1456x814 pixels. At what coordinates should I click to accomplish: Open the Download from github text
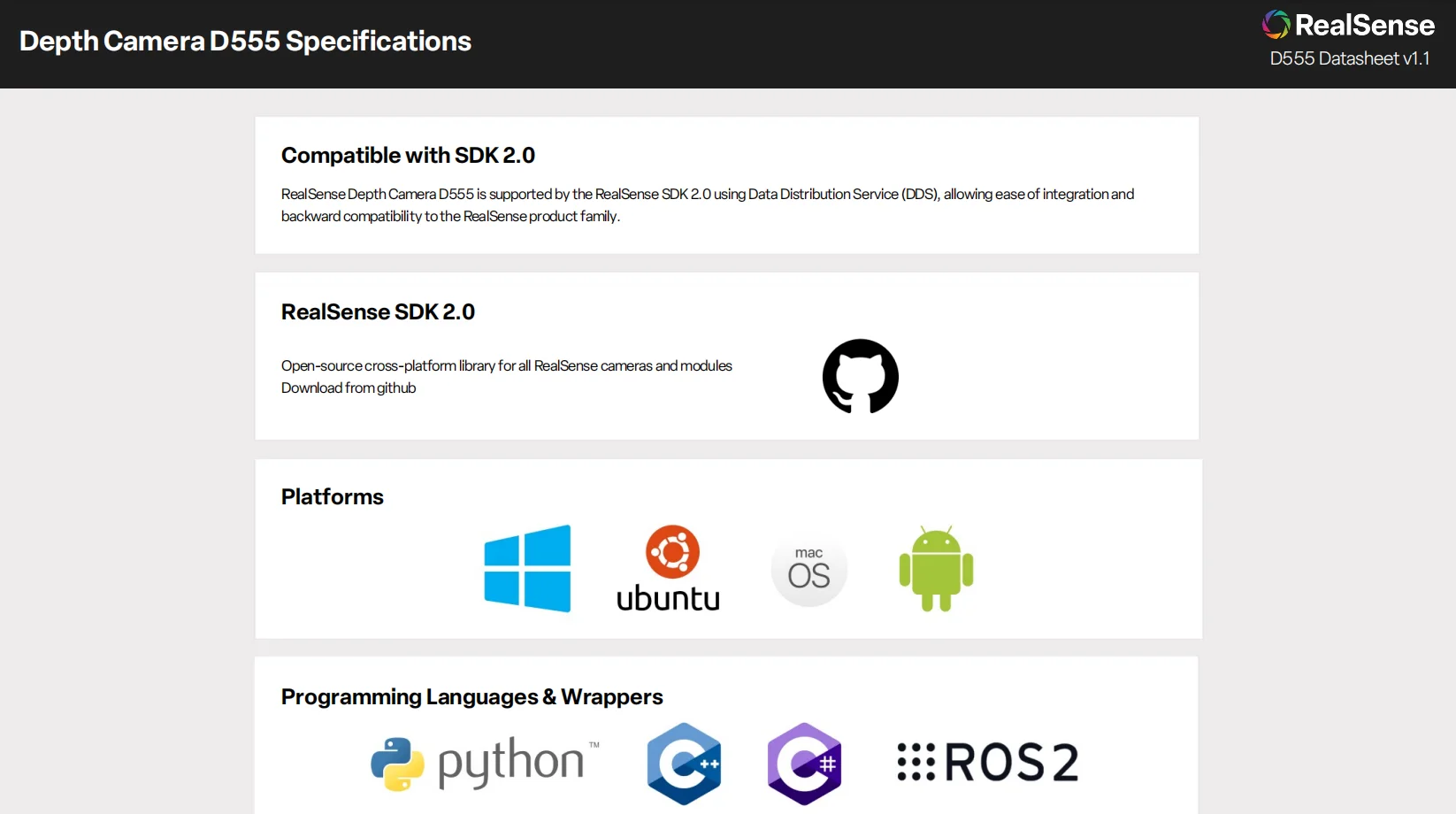point(349,388)
